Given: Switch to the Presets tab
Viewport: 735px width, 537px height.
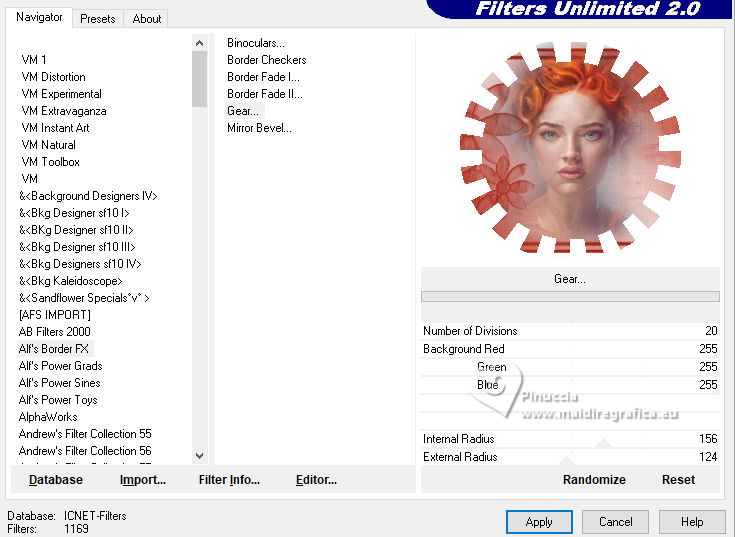Looking at the screenshot, I should 98,19.
